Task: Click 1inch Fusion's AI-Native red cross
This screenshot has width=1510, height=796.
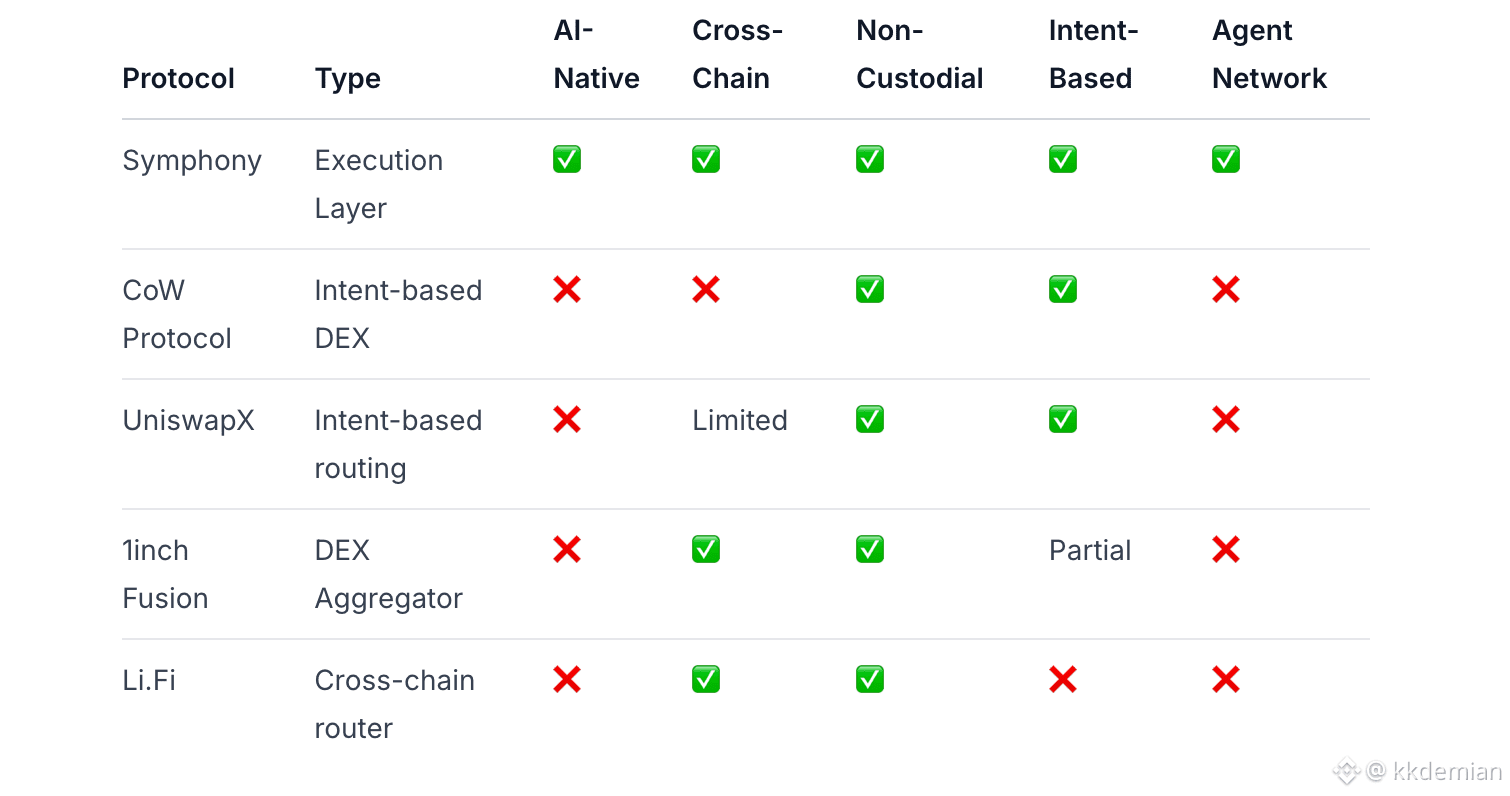Action: (x=567, y=550)
